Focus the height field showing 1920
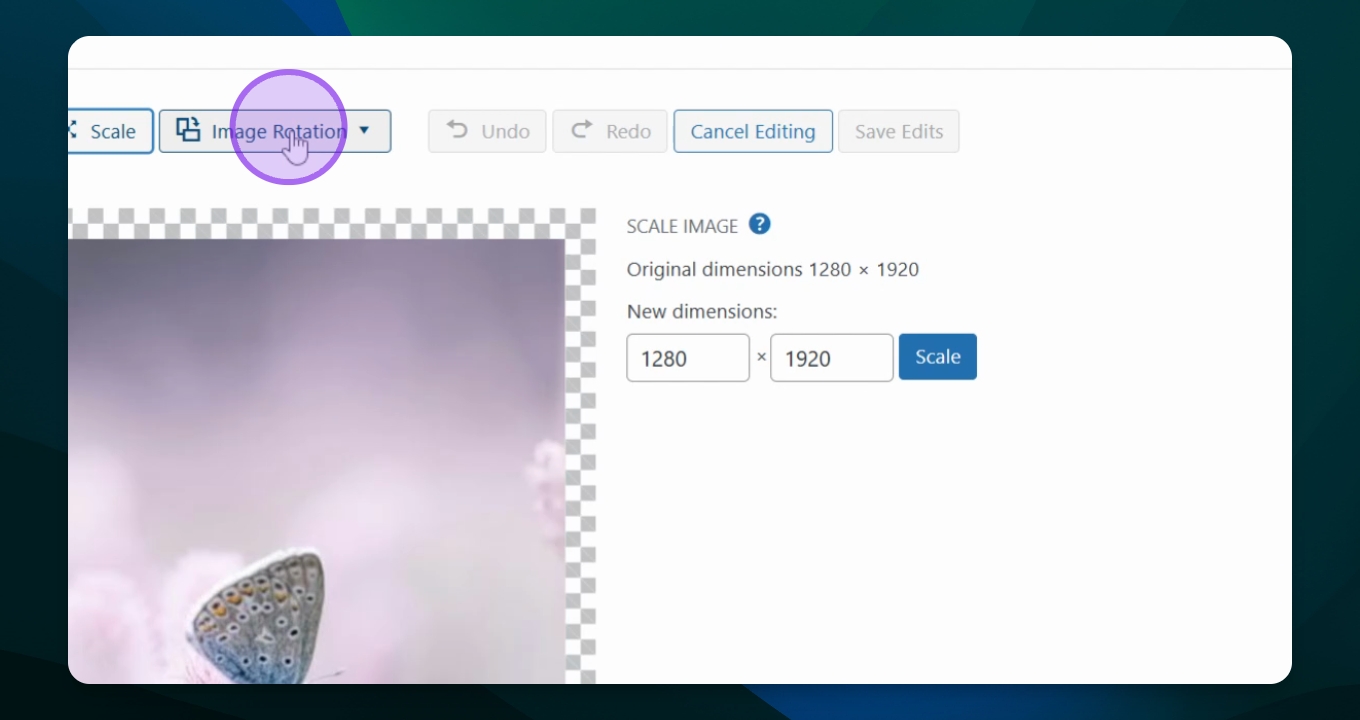 tap(832, 358)
